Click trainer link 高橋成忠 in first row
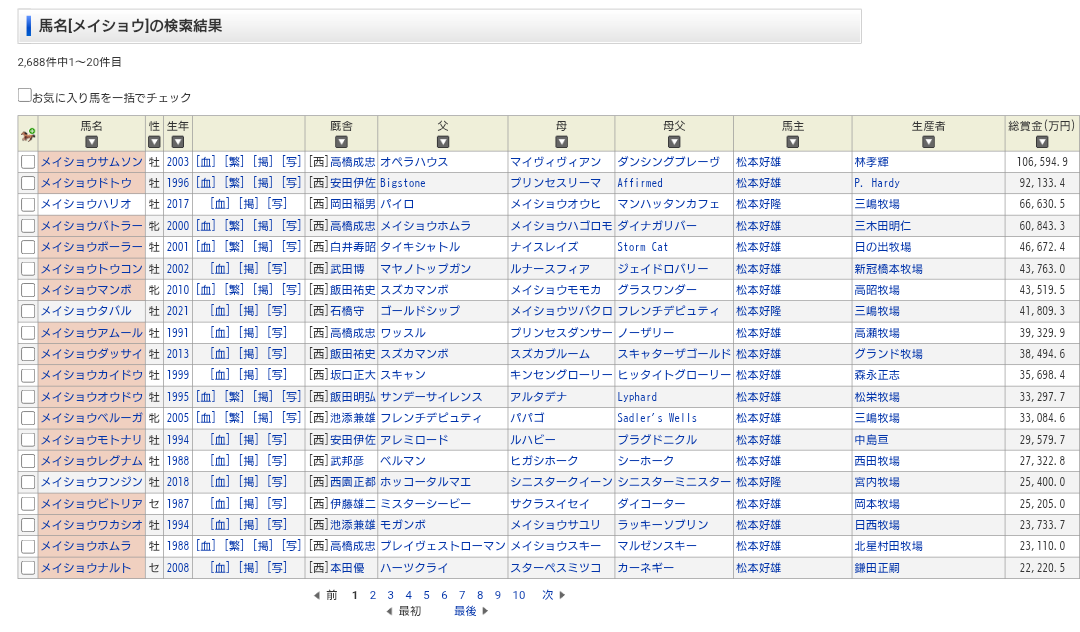 (x=352, y=162)
